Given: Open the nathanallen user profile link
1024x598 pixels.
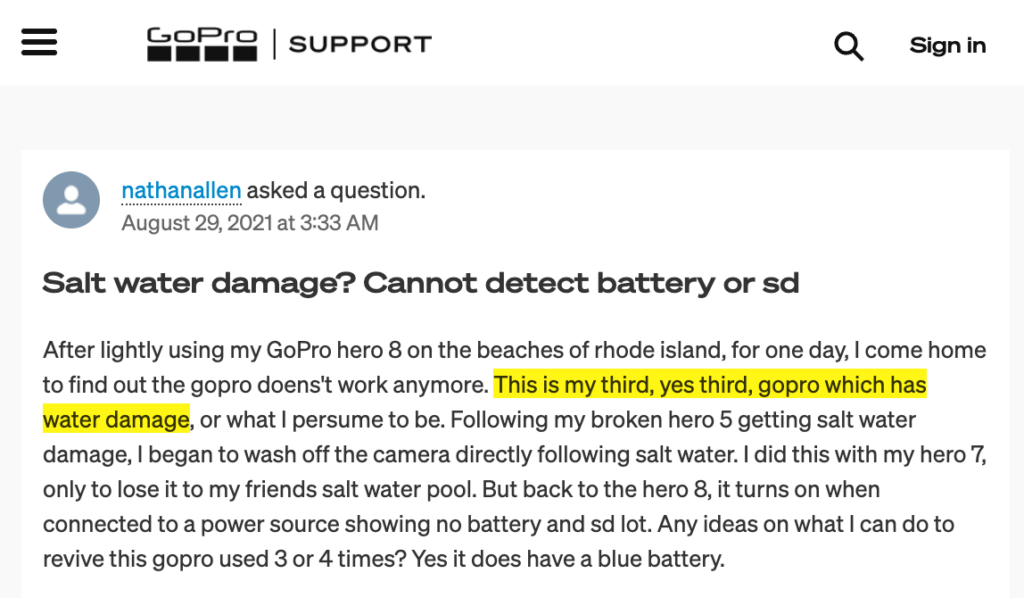Looking at the screenshot, I should (x=181, y=190).
